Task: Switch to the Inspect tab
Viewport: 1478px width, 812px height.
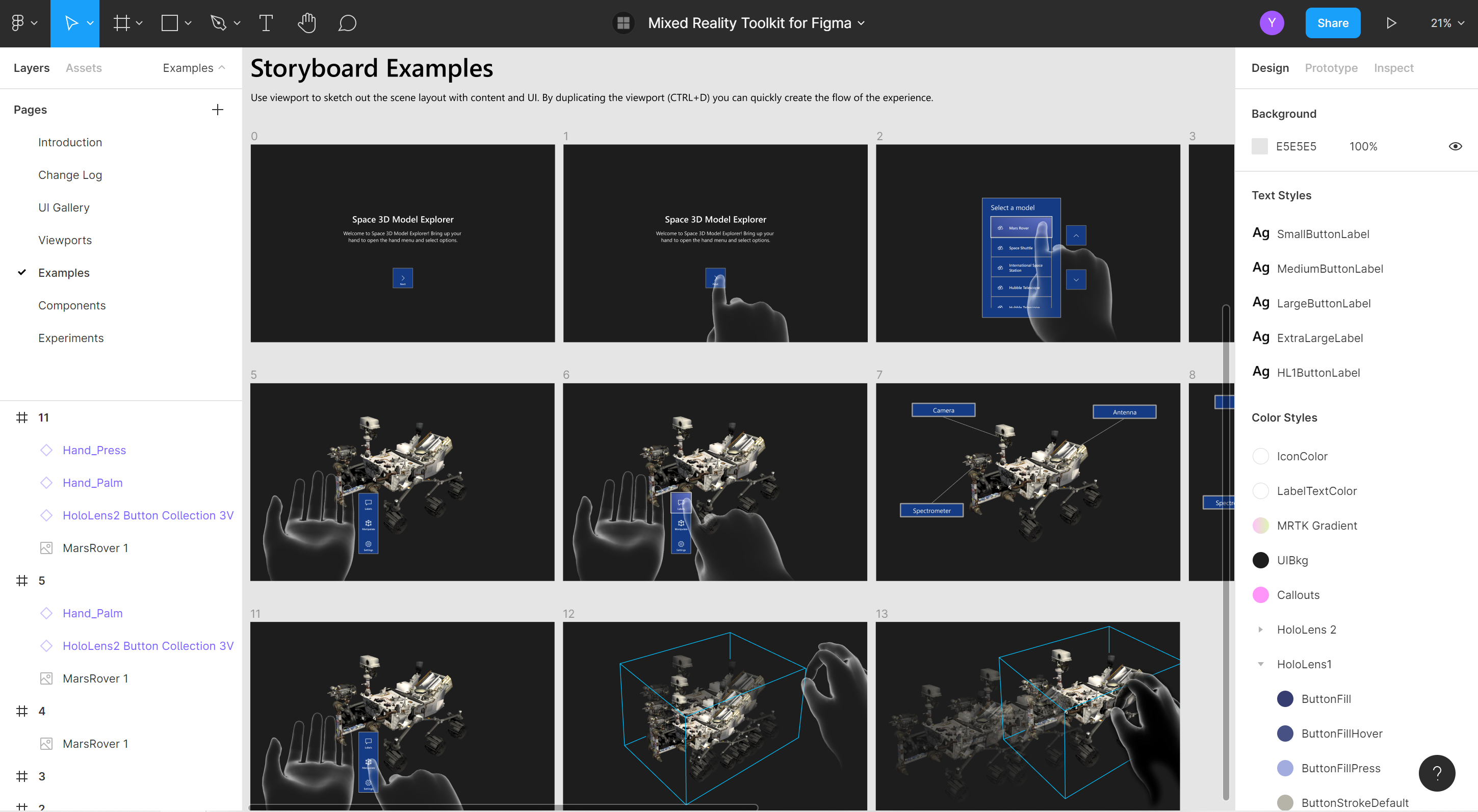Action: 1394,68
